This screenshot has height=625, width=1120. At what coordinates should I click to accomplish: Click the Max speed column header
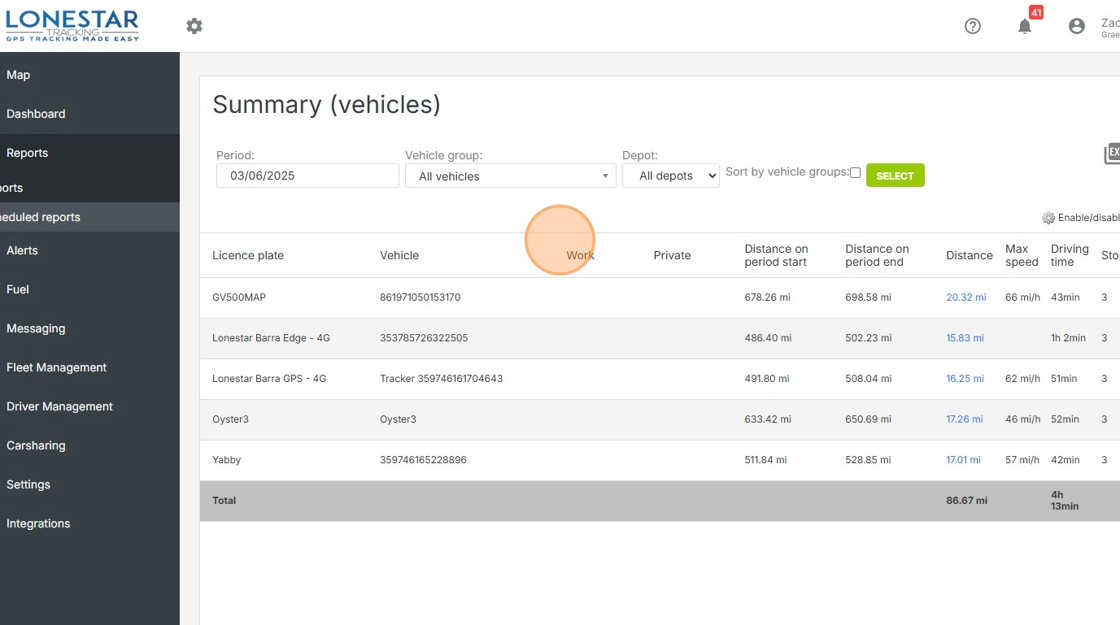[1021, 255]
